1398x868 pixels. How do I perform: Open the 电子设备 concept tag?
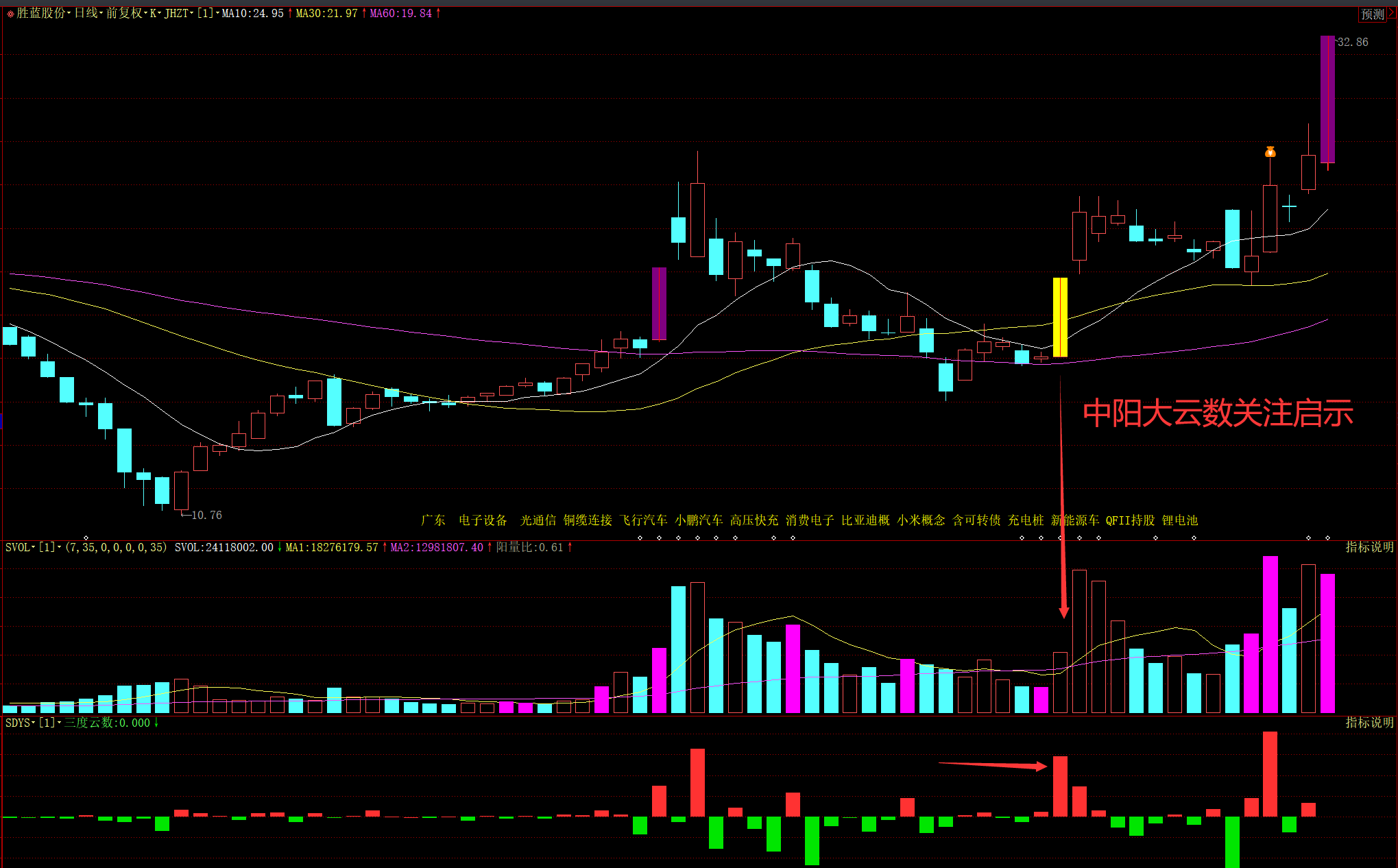(x=483, y=520)
